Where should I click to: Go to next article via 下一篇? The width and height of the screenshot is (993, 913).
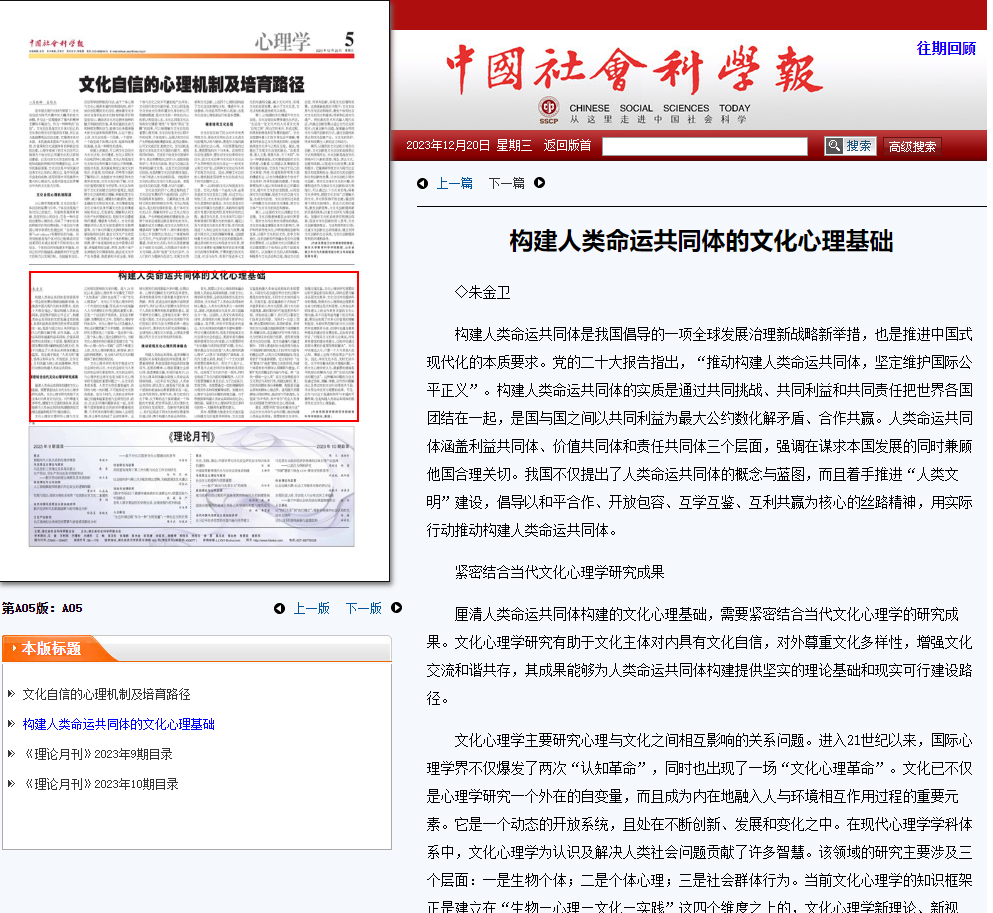(x=506, y=183)
